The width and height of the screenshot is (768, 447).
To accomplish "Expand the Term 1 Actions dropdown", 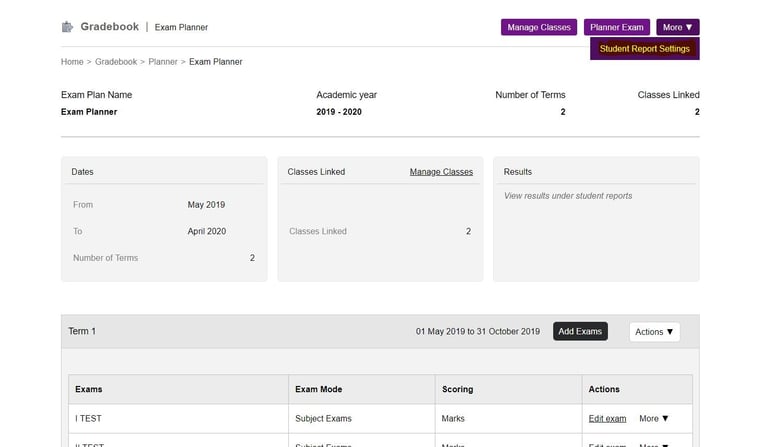I will tap(655, 332).
